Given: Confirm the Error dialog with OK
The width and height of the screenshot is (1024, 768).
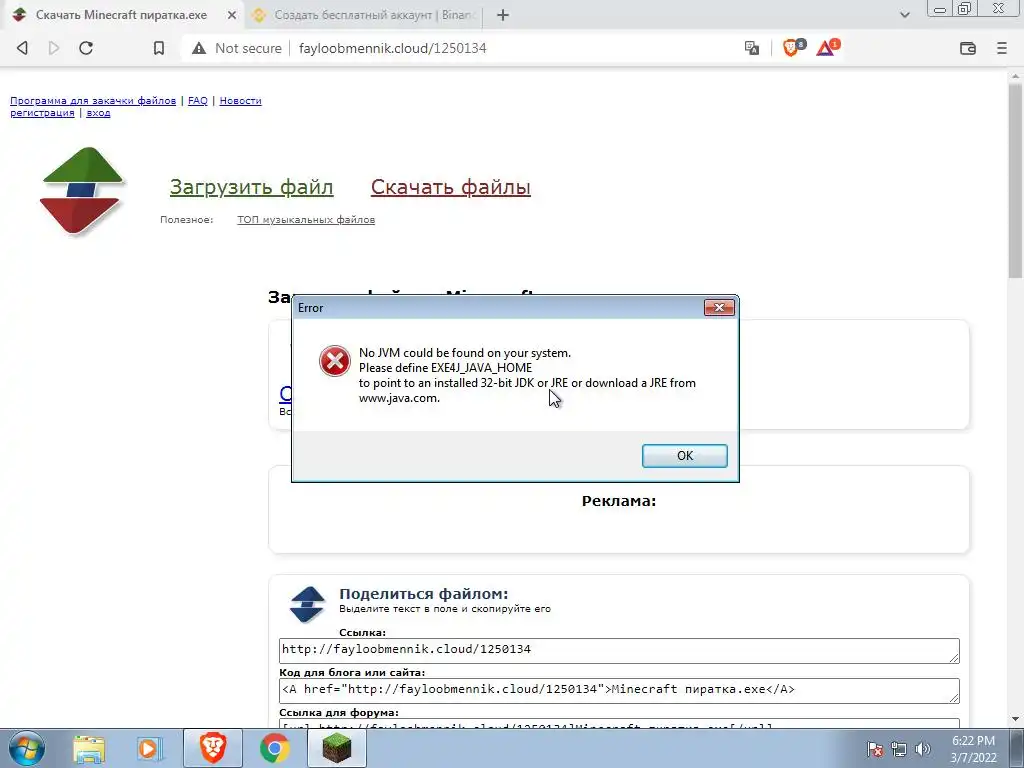Looking at the screenshot, I should point(684,456).
